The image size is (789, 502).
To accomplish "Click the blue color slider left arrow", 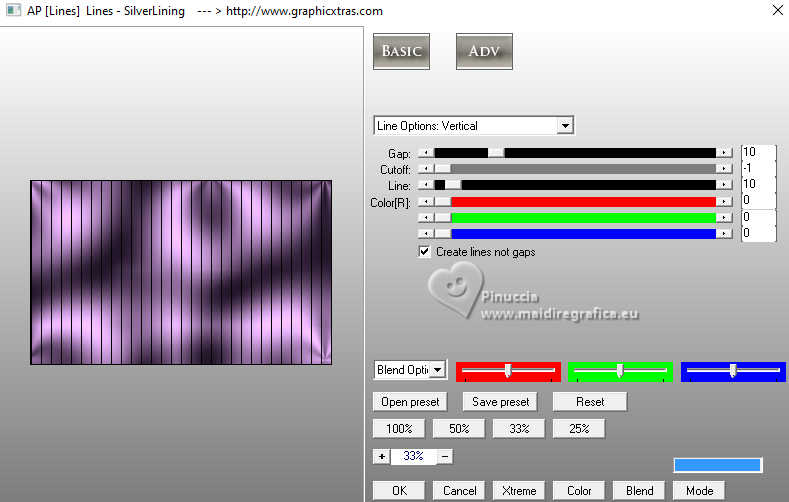I will (x=426, y=233).
